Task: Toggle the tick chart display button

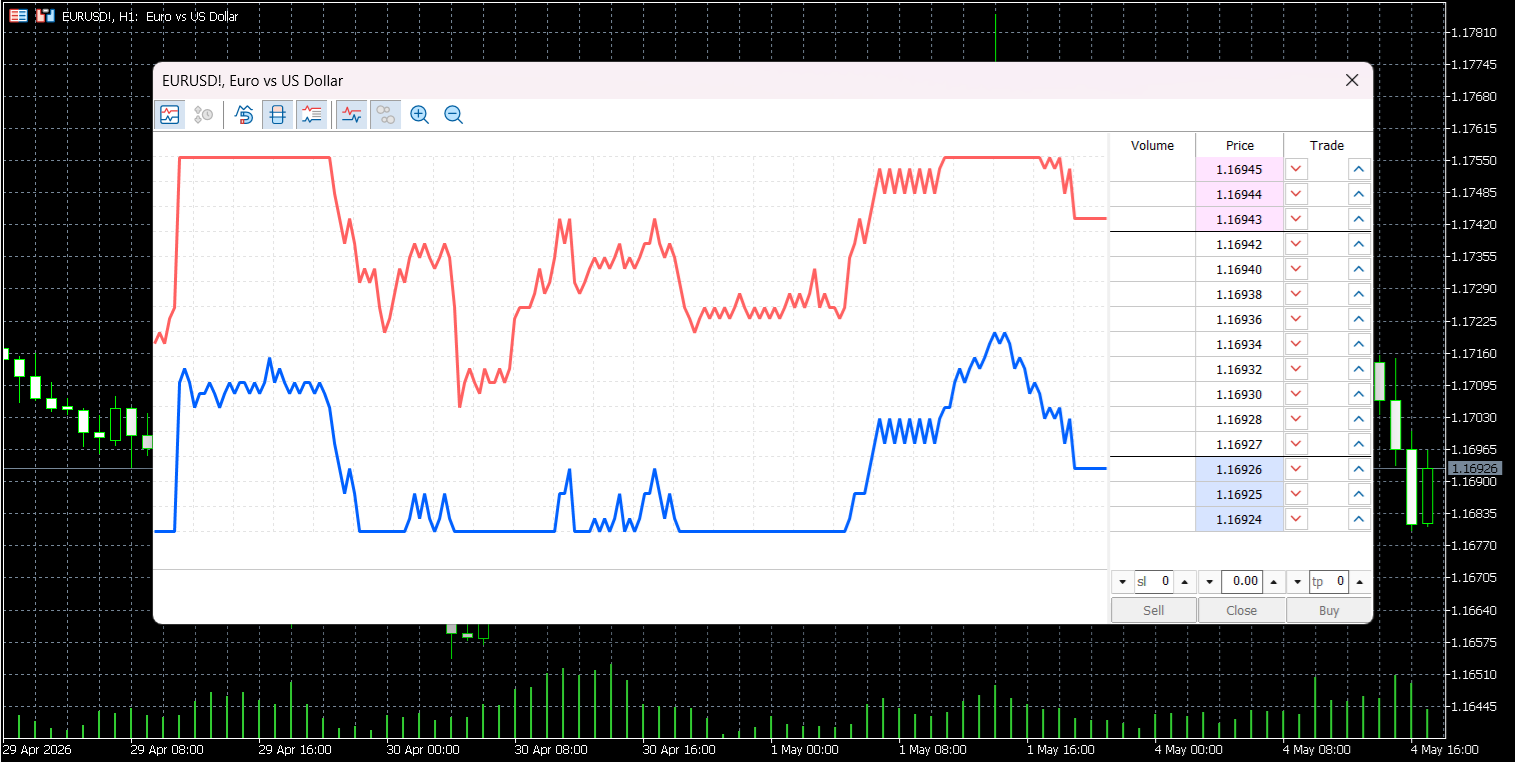Action: tap(170, 115)
